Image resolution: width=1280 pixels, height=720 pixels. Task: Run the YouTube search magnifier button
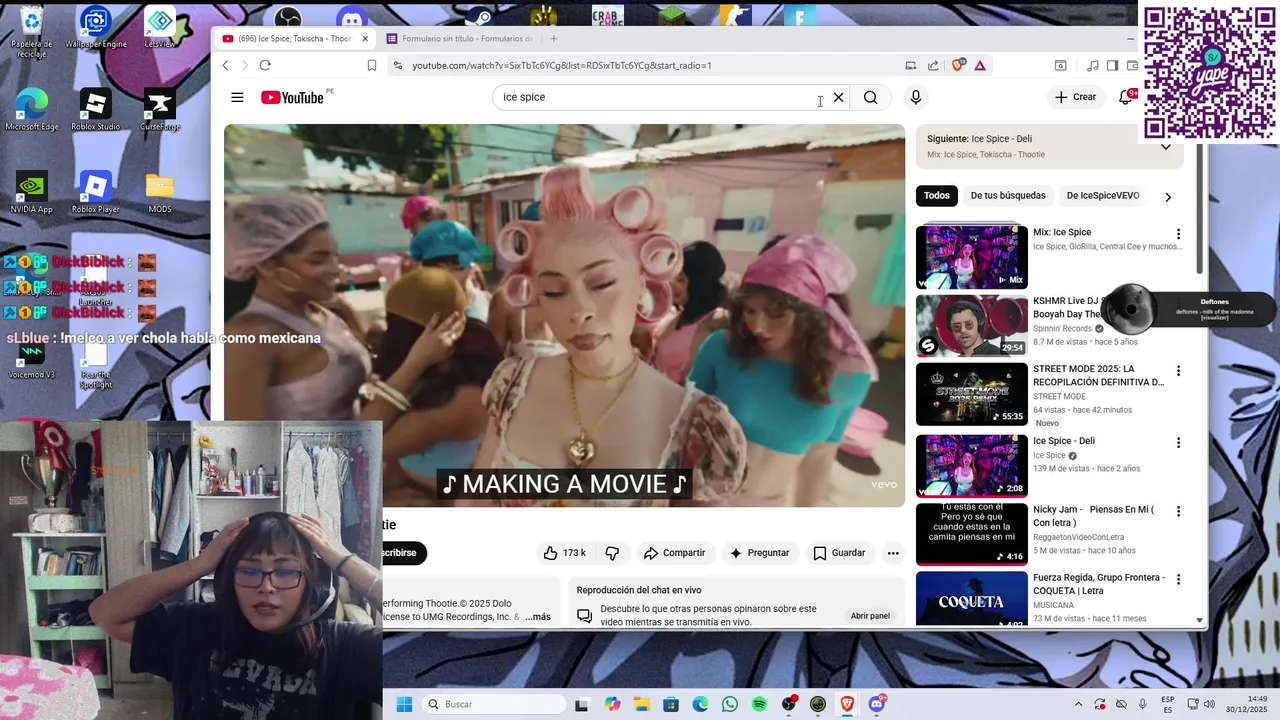pos(871,97)
